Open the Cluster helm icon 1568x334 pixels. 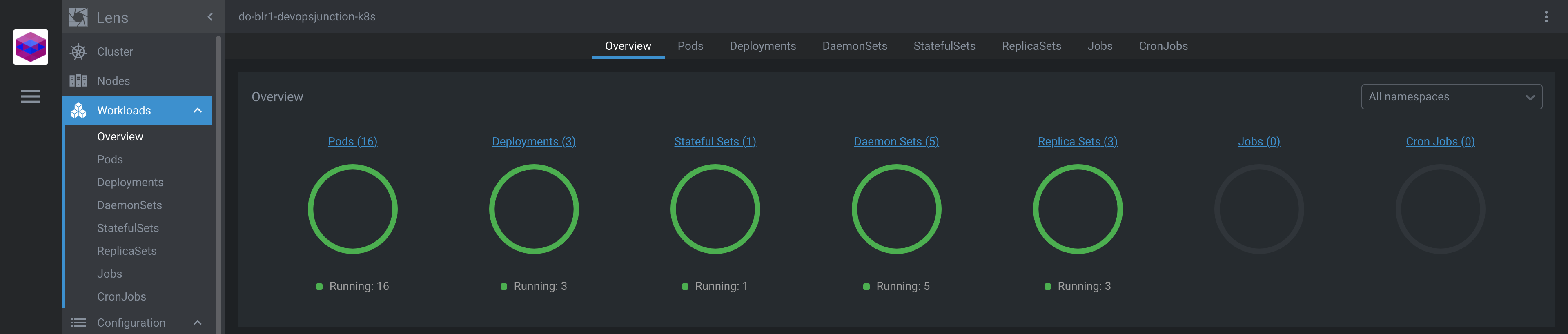[x=78, y=52]
